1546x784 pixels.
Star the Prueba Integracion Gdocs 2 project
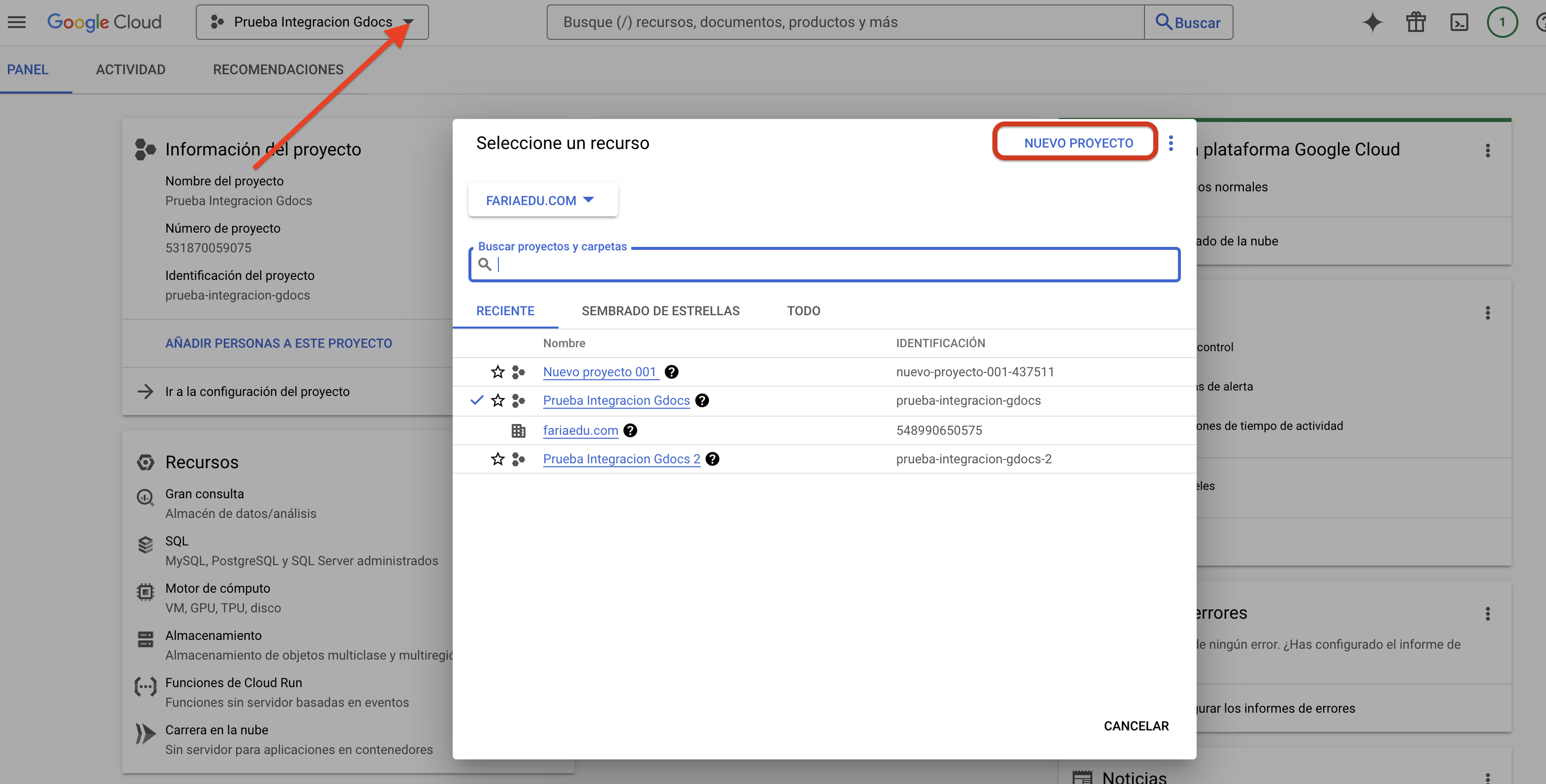(x=497, y=459)
